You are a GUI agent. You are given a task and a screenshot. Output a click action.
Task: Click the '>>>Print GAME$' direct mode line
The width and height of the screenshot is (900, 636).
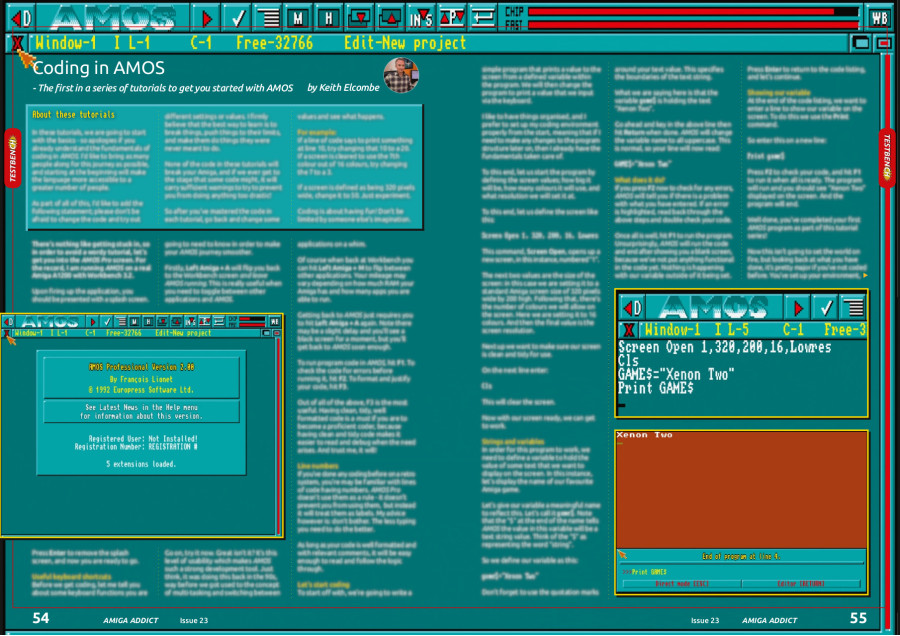(x=645, y=572)
